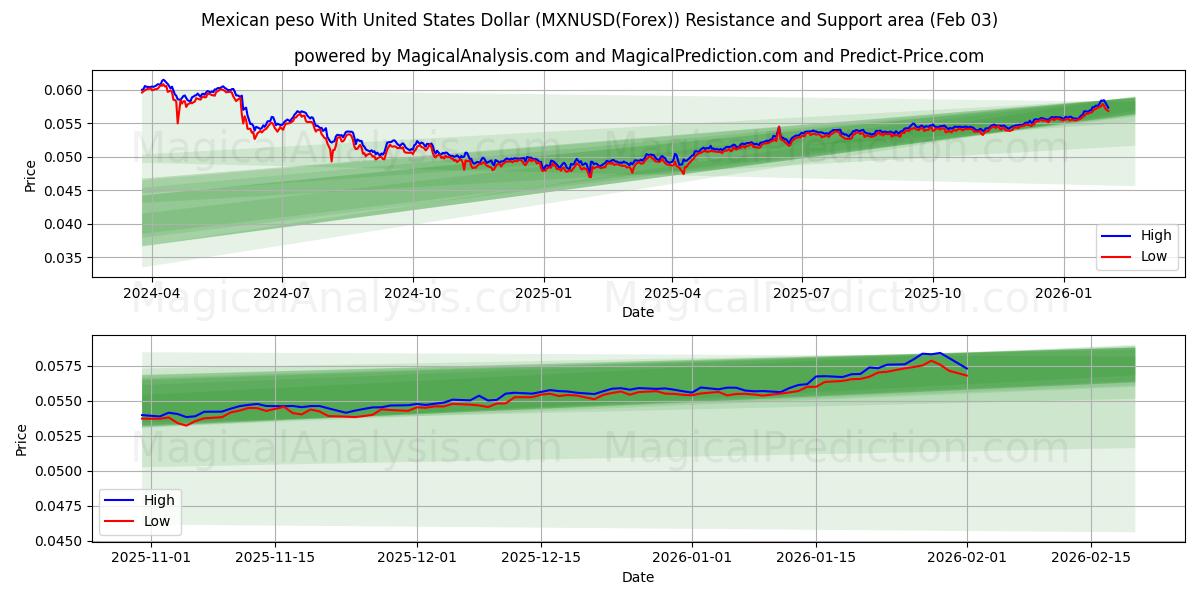Select the blue High legend line marker

pos(1116,236)
